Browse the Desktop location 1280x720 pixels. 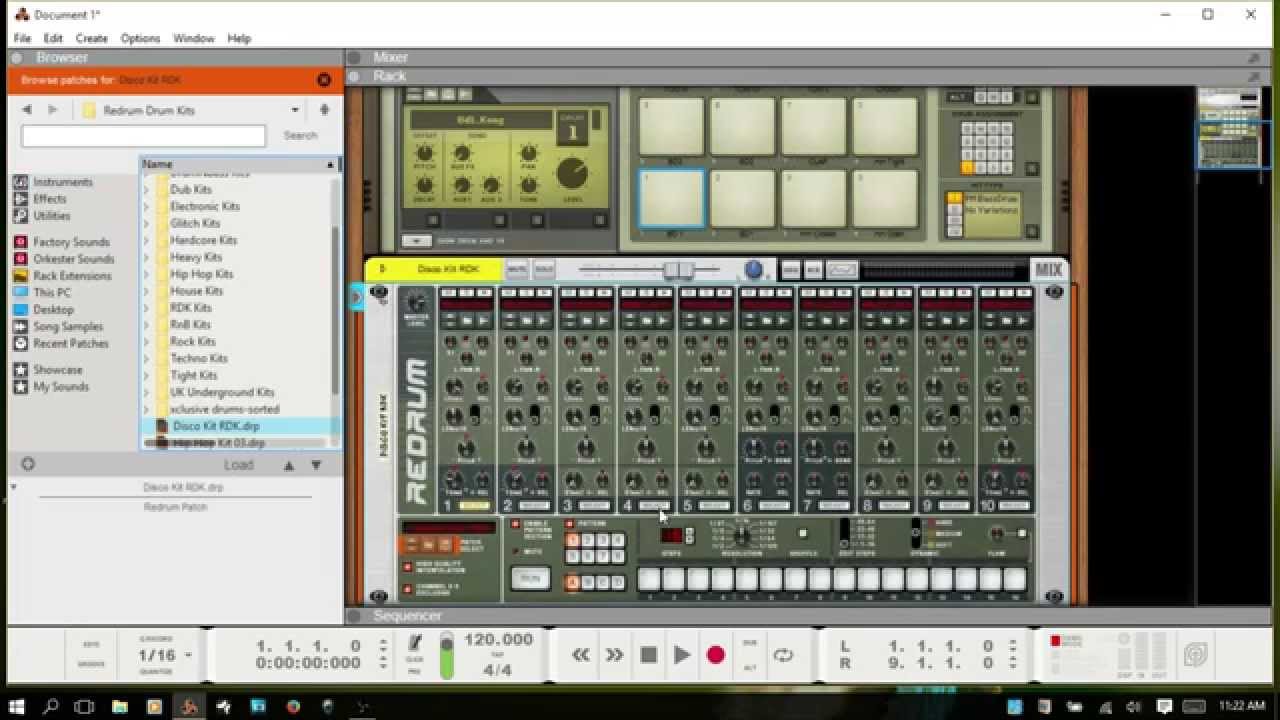[43, 310]
